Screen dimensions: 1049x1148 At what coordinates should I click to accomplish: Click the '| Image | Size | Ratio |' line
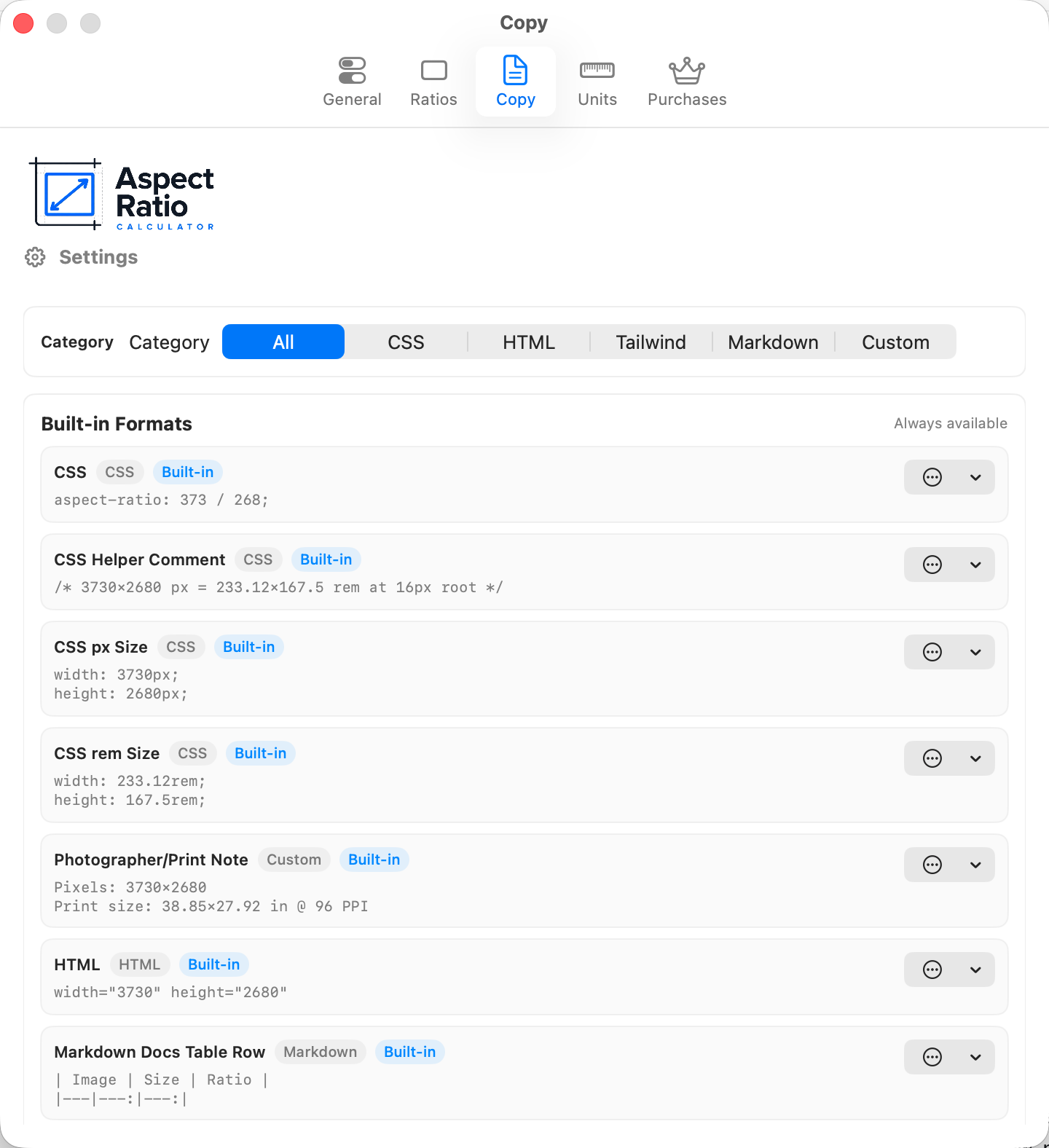(x=162, y=1080)
